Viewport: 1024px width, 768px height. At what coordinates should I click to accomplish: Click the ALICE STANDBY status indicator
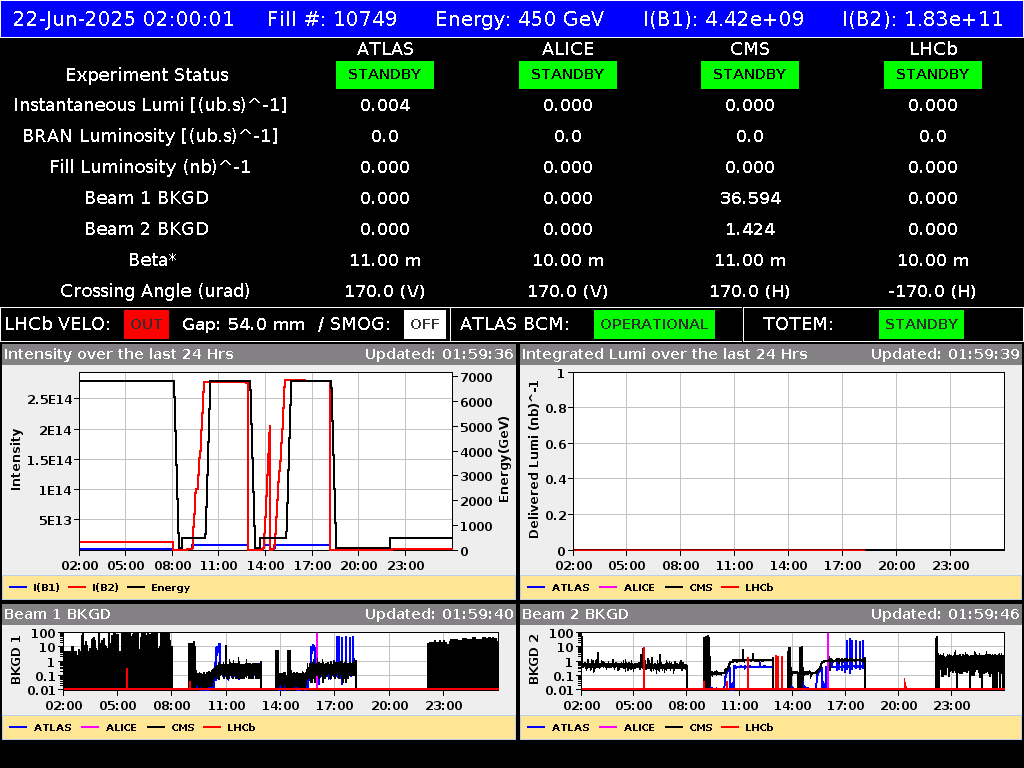click(x=568, y=75)
